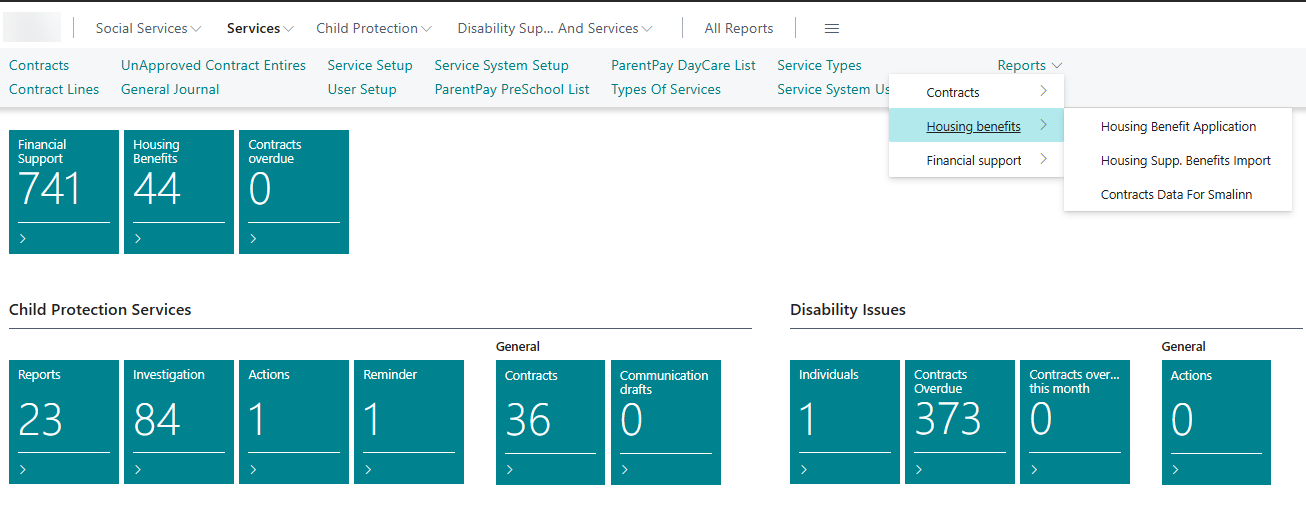Click the chevron on Contracts Overdue 373 tile
The height and width of the screenshot is (505, 1306).
click(x=918, y=469)
